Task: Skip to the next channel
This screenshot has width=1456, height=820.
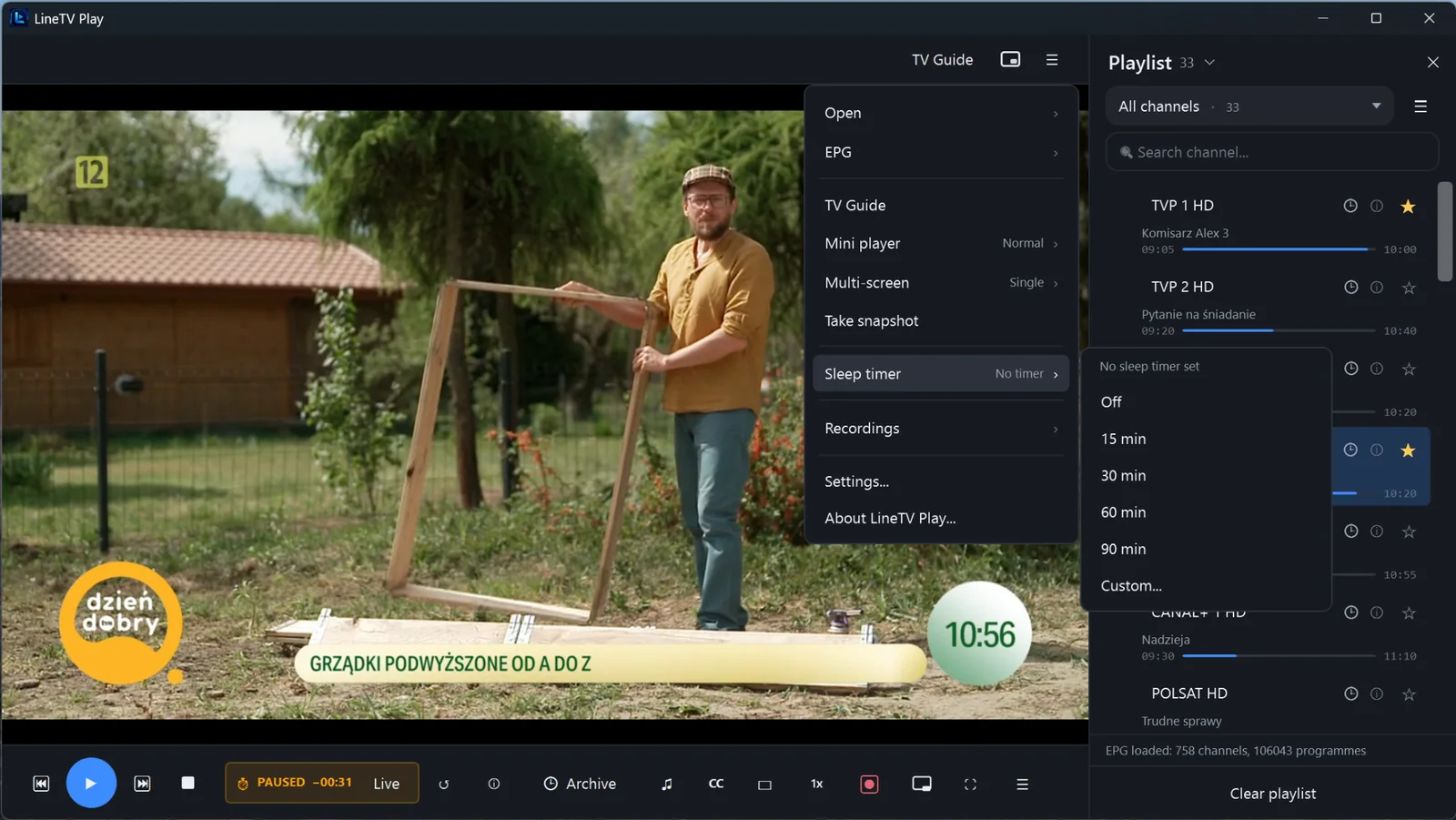Action: pos(142,784)
